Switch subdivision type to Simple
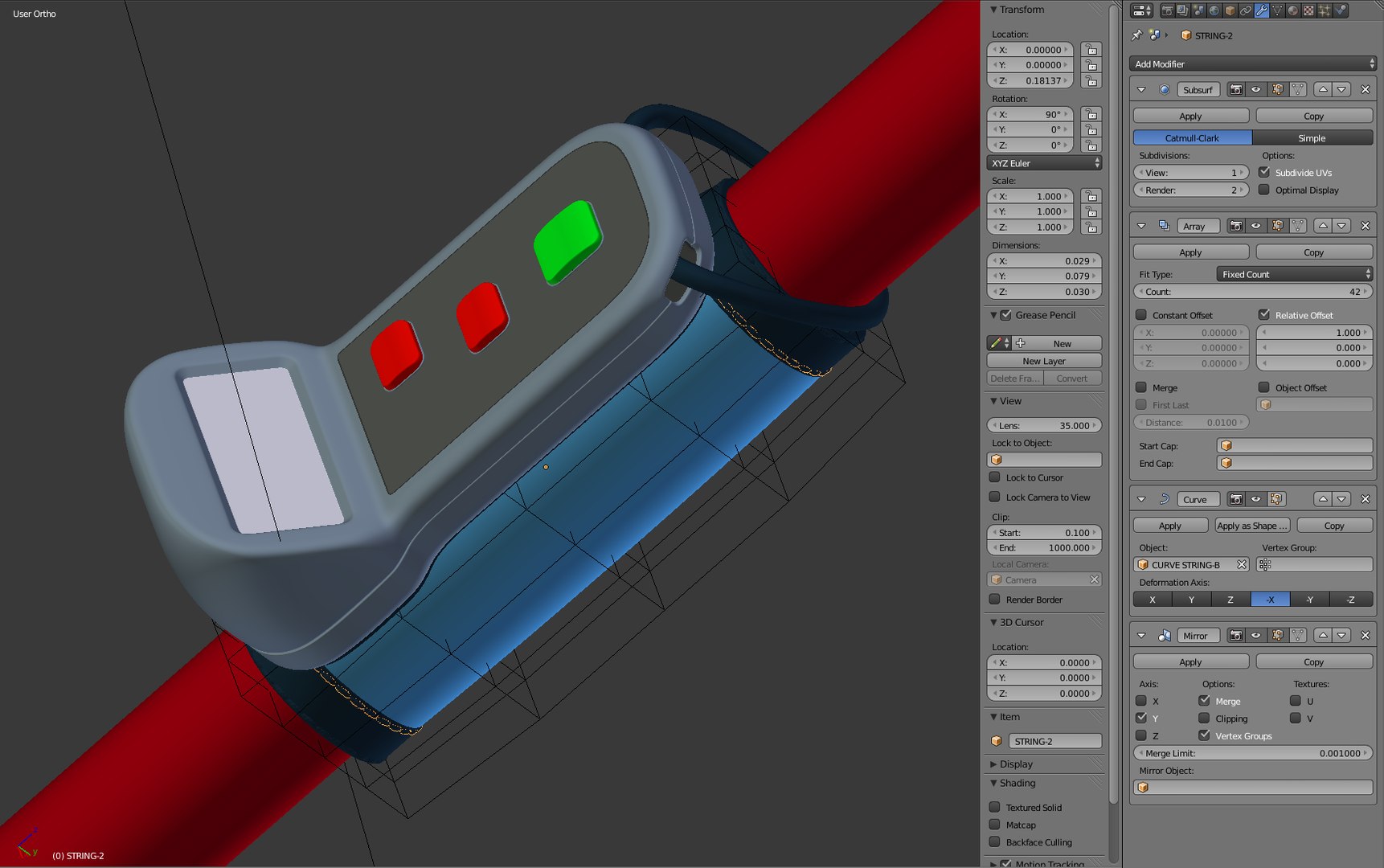The height and width of the screenshot is (868, 1384). pyautogui.click(x=1312, y=138)
